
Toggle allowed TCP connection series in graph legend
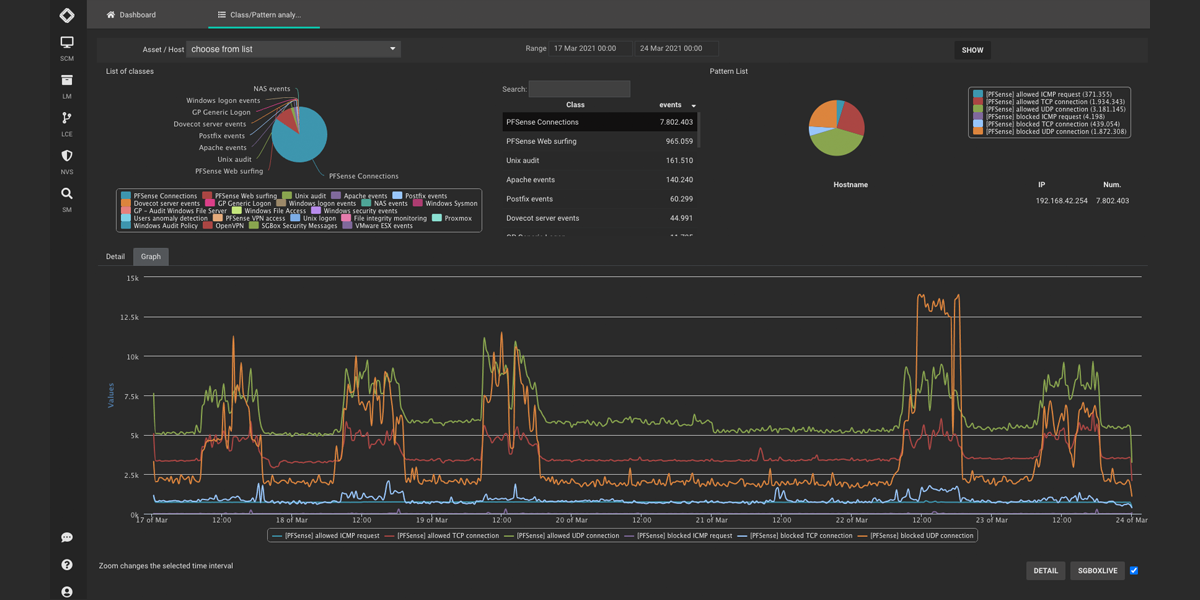click(447, 536)
